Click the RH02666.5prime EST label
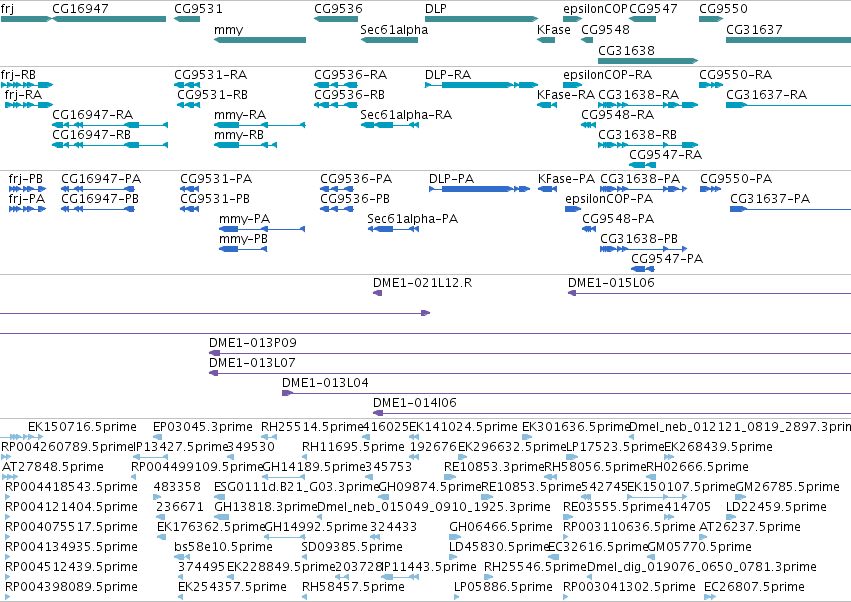 pyautogui.click(x=697, y=467)
